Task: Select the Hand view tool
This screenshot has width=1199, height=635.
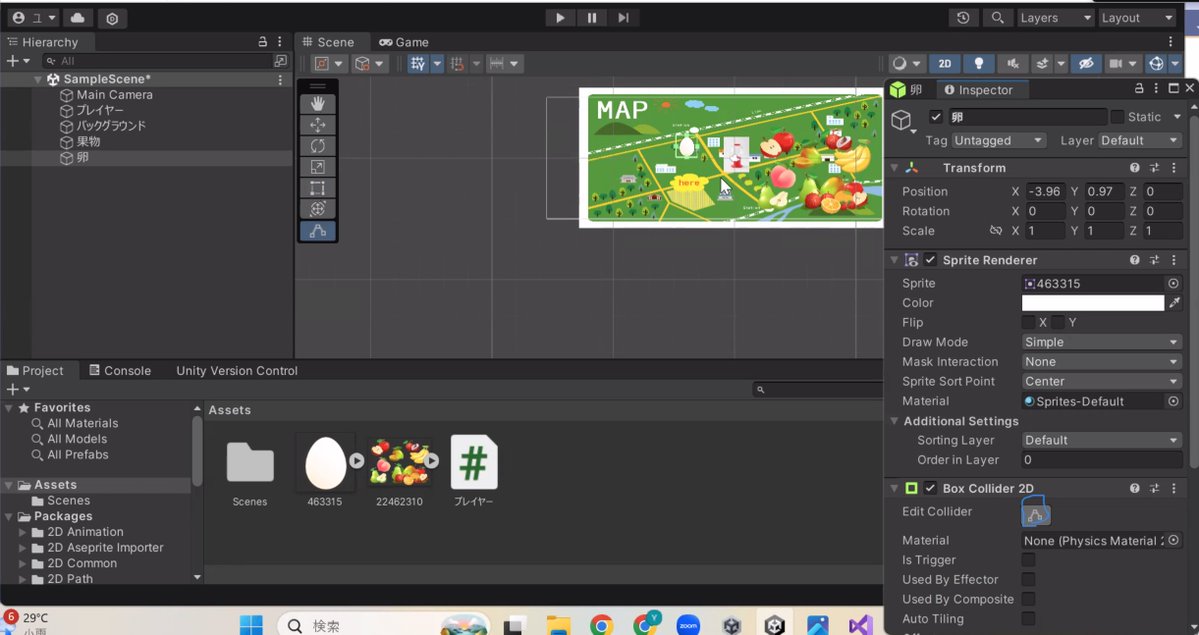Action: click(317, 104)
